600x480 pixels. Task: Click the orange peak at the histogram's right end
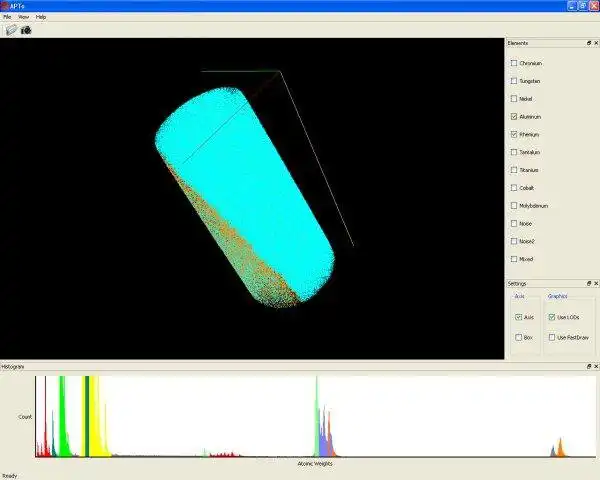click(x=561, y=448)
